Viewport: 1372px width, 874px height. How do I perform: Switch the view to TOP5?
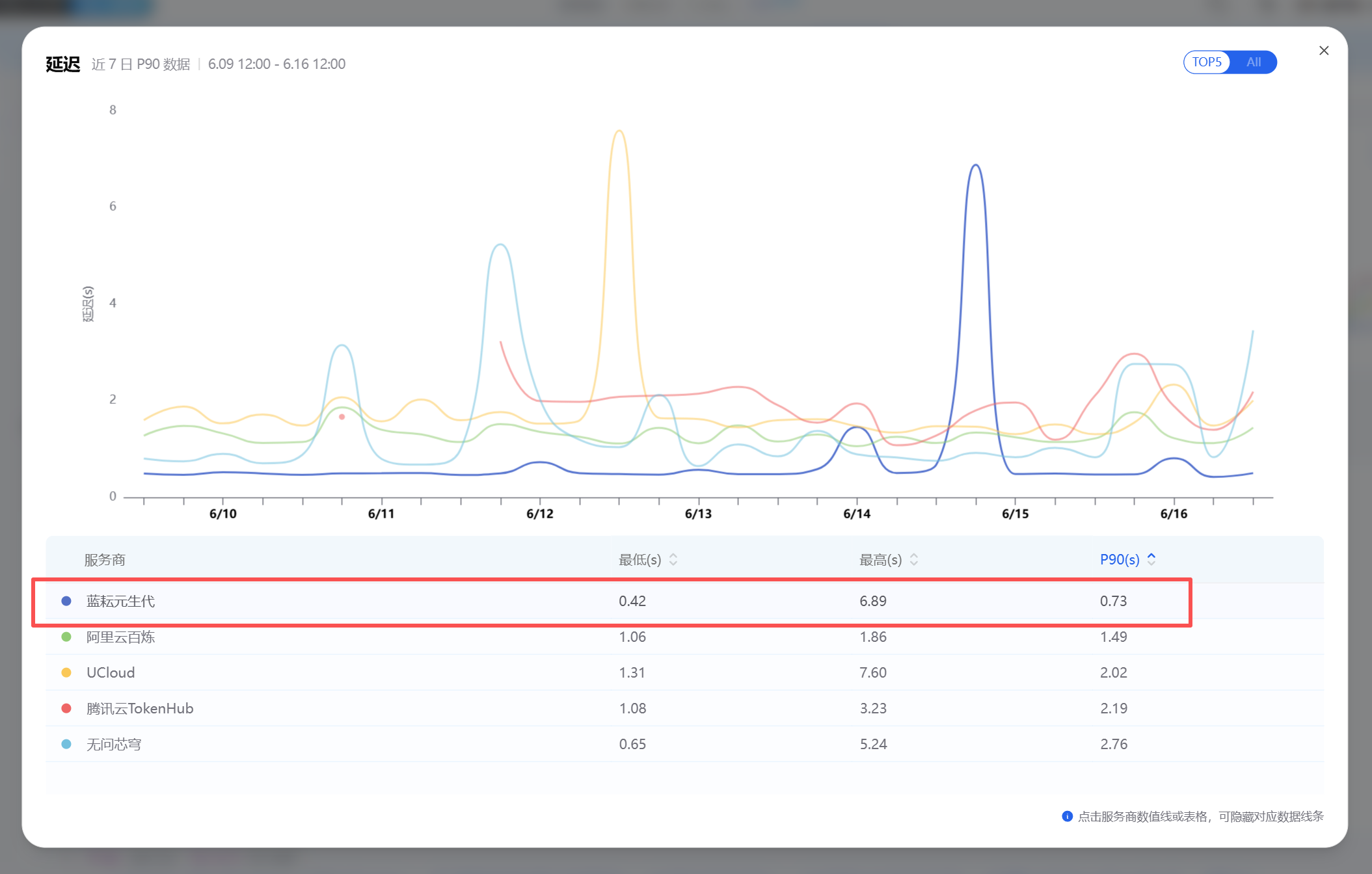[1207, 62]
